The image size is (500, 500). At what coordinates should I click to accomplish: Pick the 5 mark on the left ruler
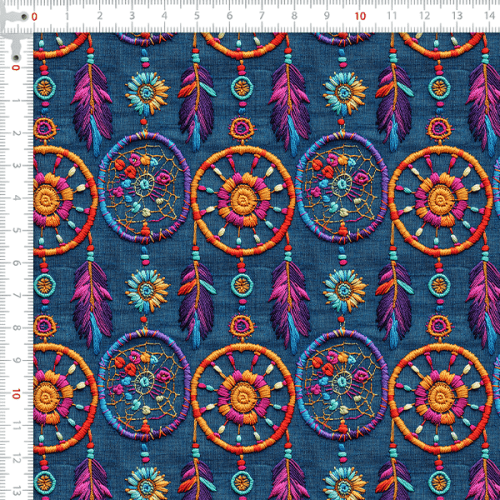[x=16, y=231]
